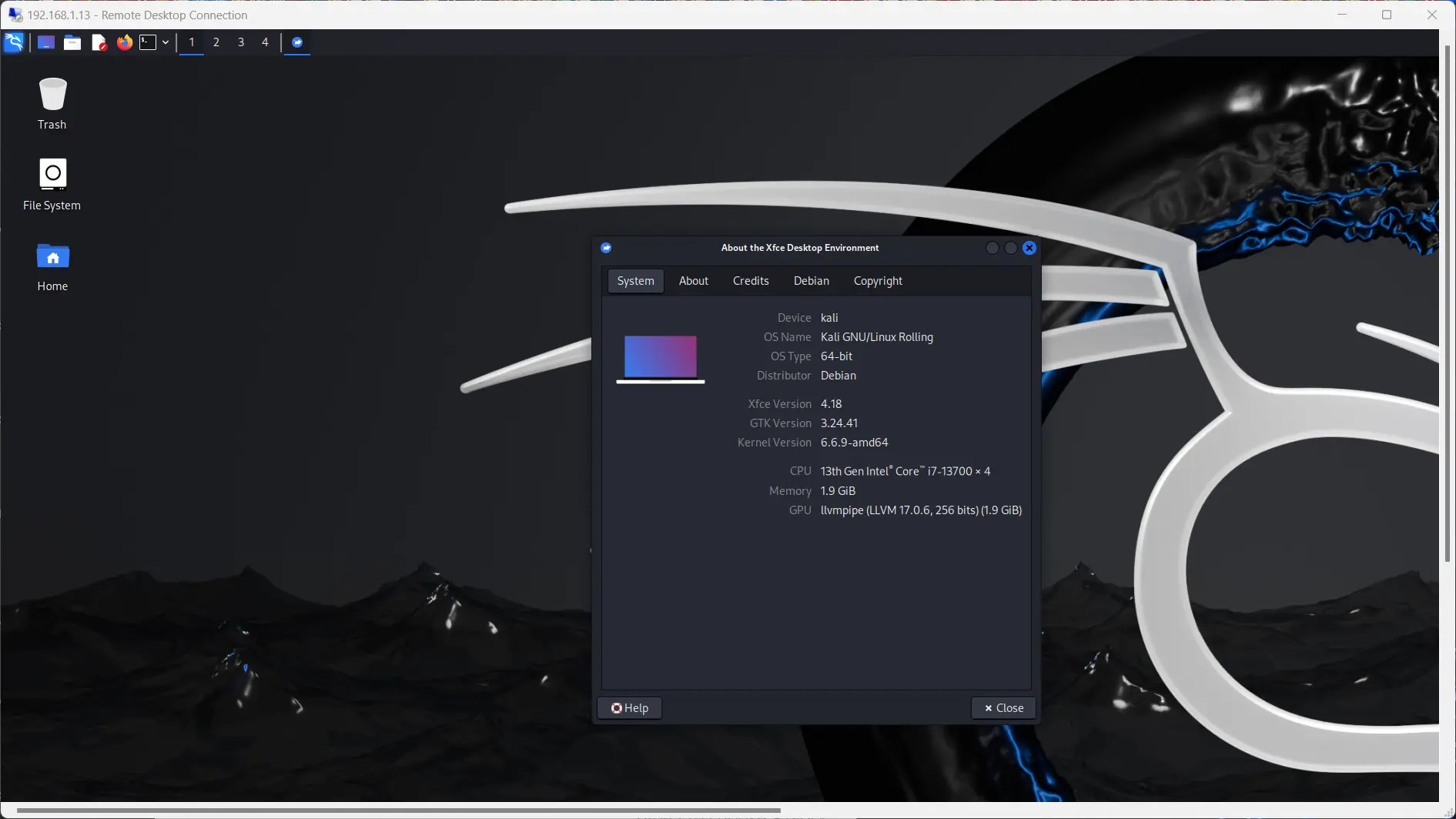Viewport: 1456px width, 819px height.
Task: Expand the terminal launcher dropdown arrow
Action: (x=164, y=42)
